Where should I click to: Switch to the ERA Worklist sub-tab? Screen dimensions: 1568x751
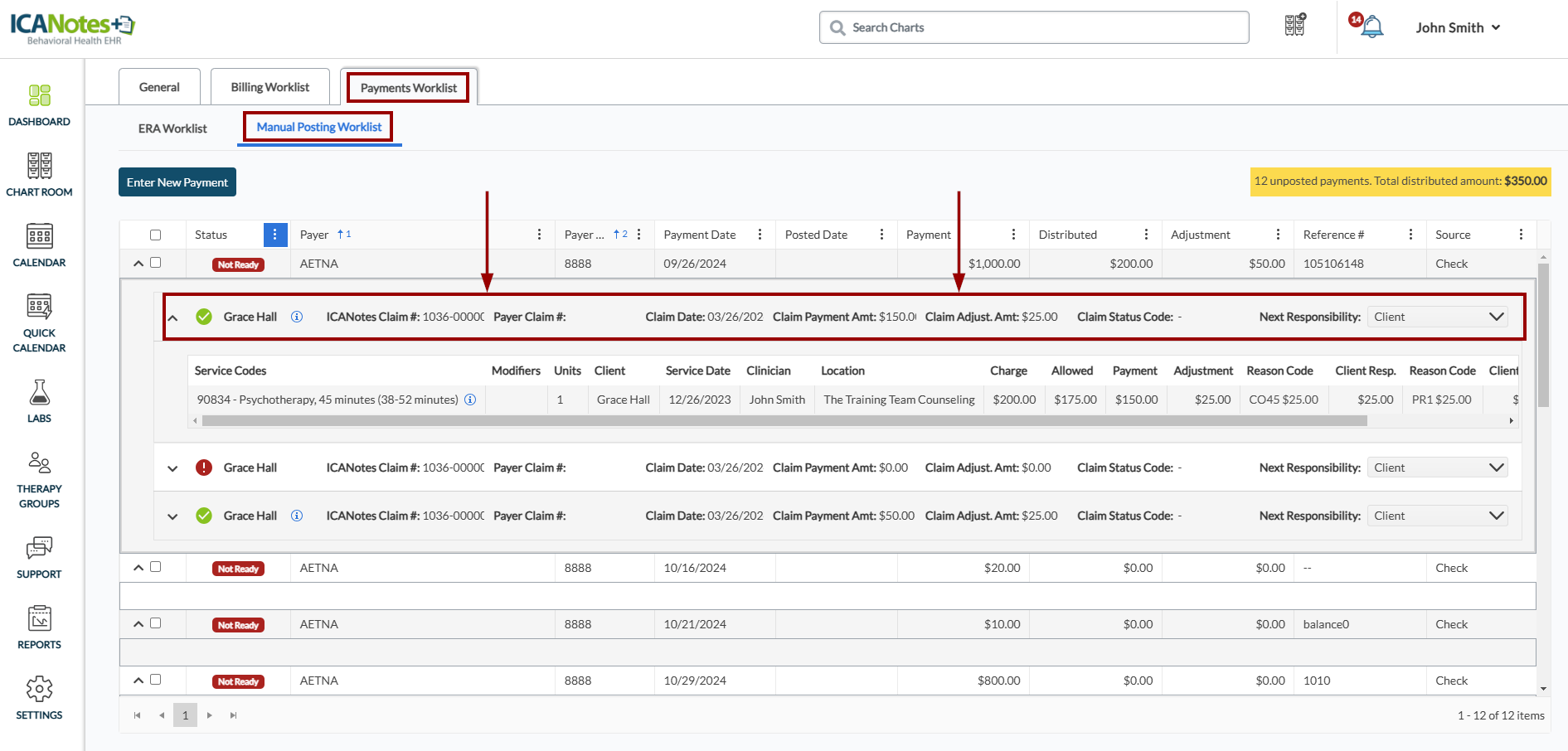172,128
